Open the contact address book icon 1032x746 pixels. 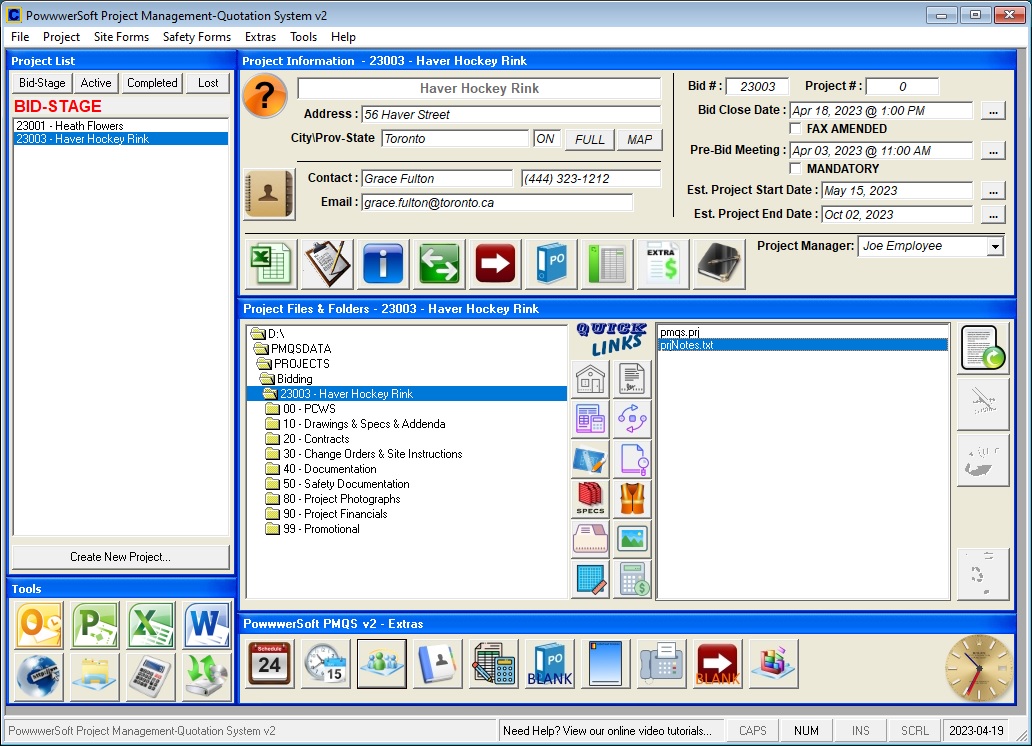coord(269,194)
